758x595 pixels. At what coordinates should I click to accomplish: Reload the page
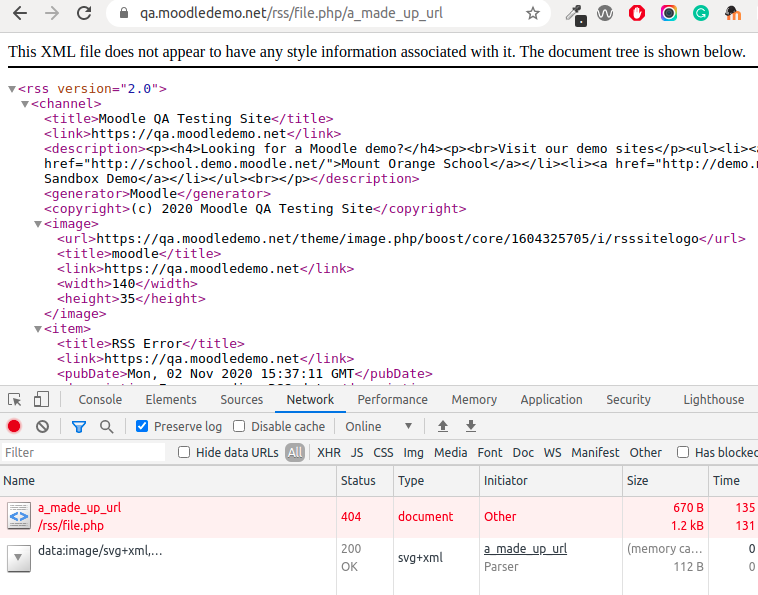[84, 14]
